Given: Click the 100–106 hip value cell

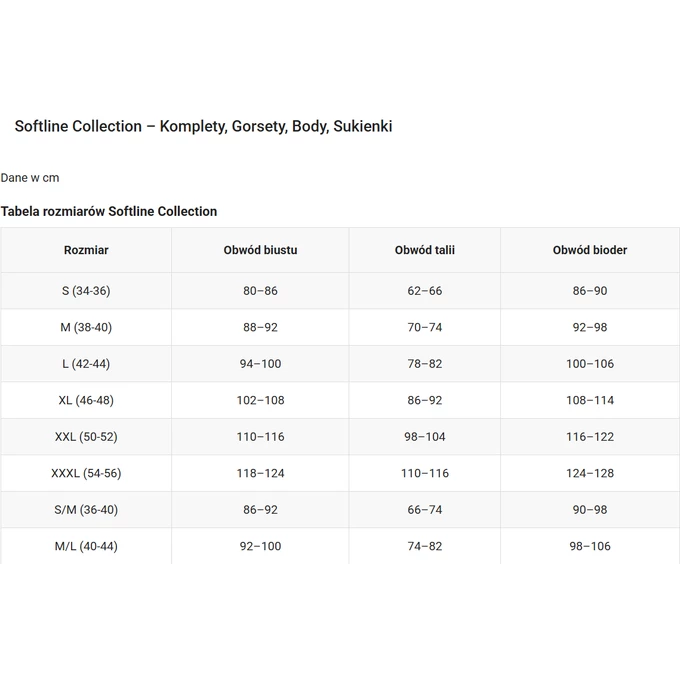Looking at the screenshot, I should (x=590, y=364).
